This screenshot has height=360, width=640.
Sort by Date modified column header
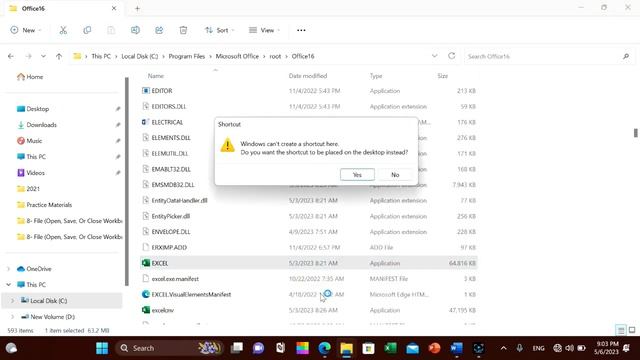click(308, 76)
